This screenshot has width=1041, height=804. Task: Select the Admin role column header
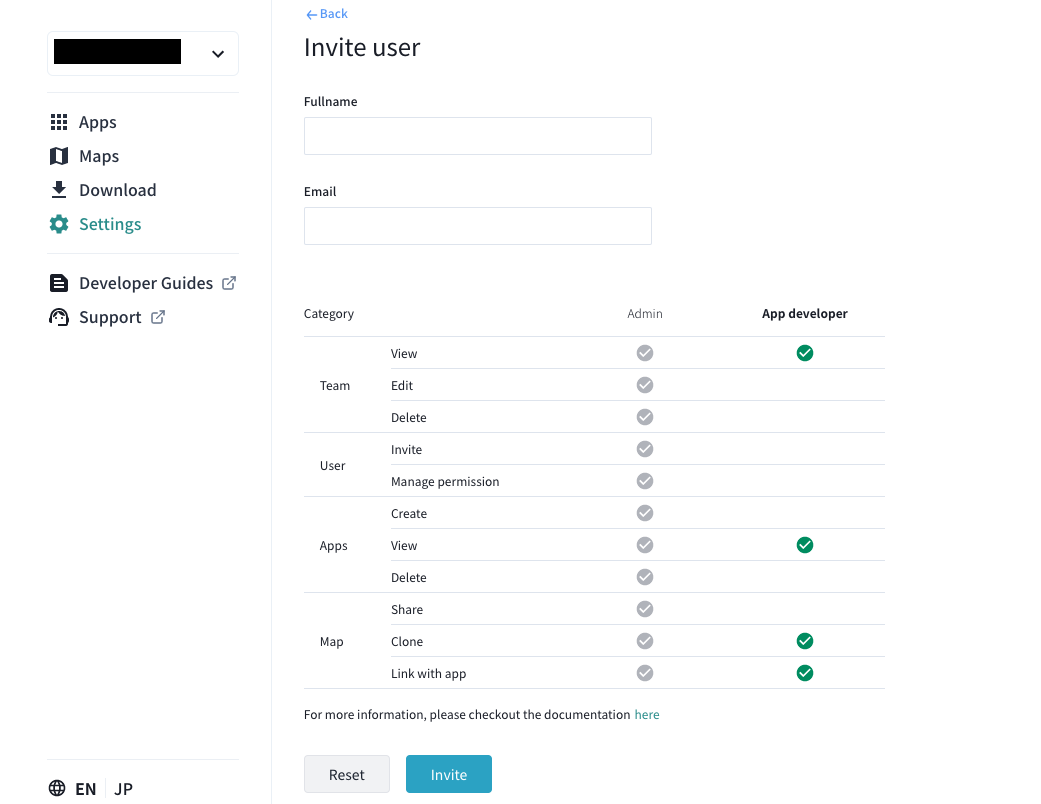point(645,313)
